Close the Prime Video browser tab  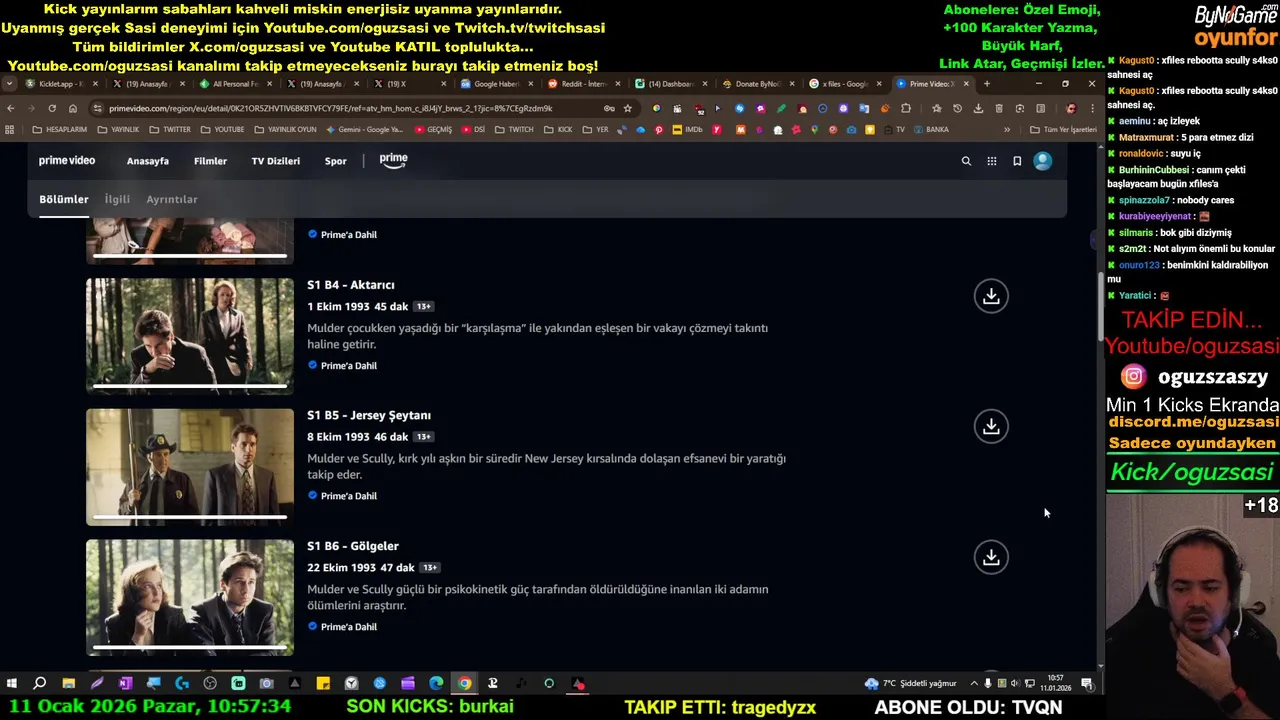tap(966, 84)
